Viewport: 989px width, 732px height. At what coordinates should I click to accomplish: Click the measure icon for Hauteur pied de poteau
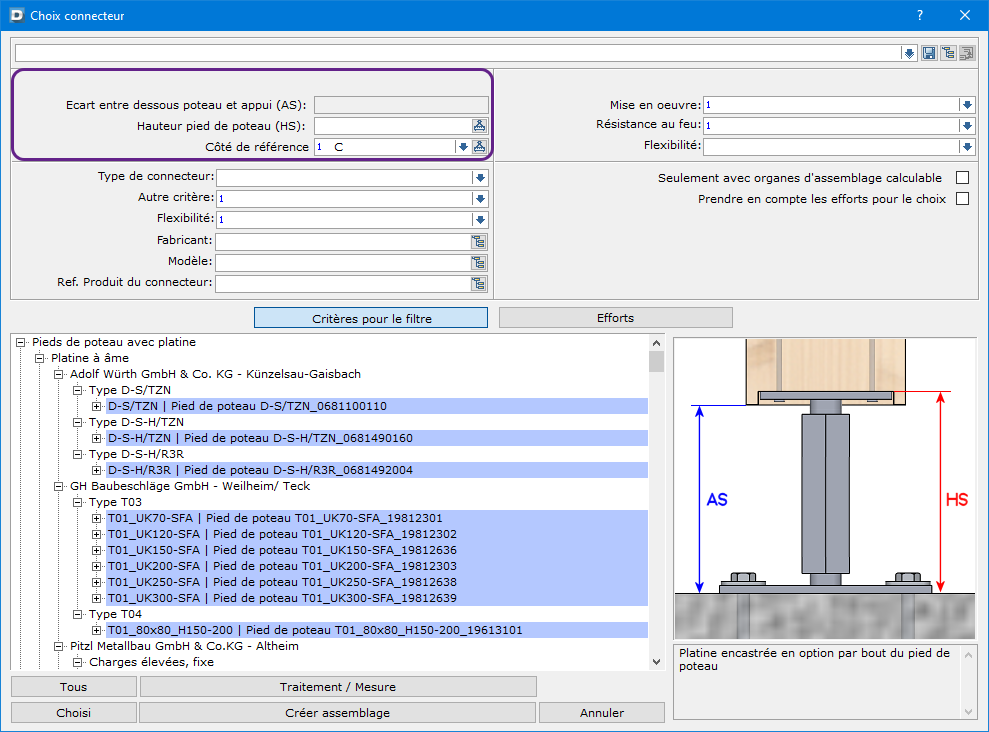click(480, 126)
